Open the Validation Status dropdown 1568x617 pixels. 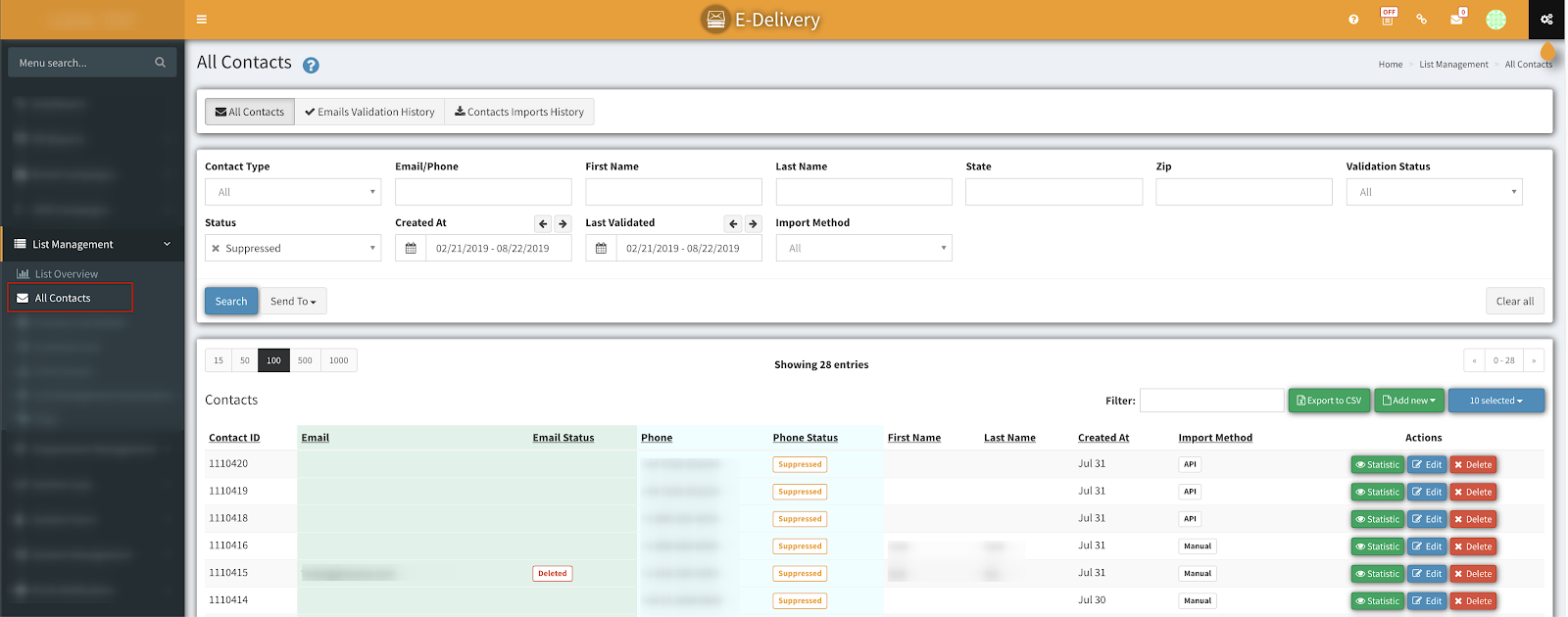pos(1435,192)
